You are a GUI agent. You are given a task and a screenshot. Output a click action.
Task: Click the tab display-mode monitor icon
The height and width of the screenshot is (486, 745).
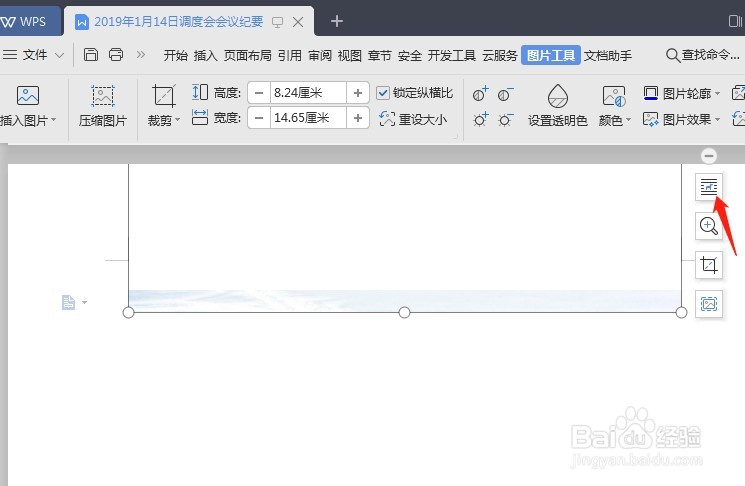pos(277,22)
